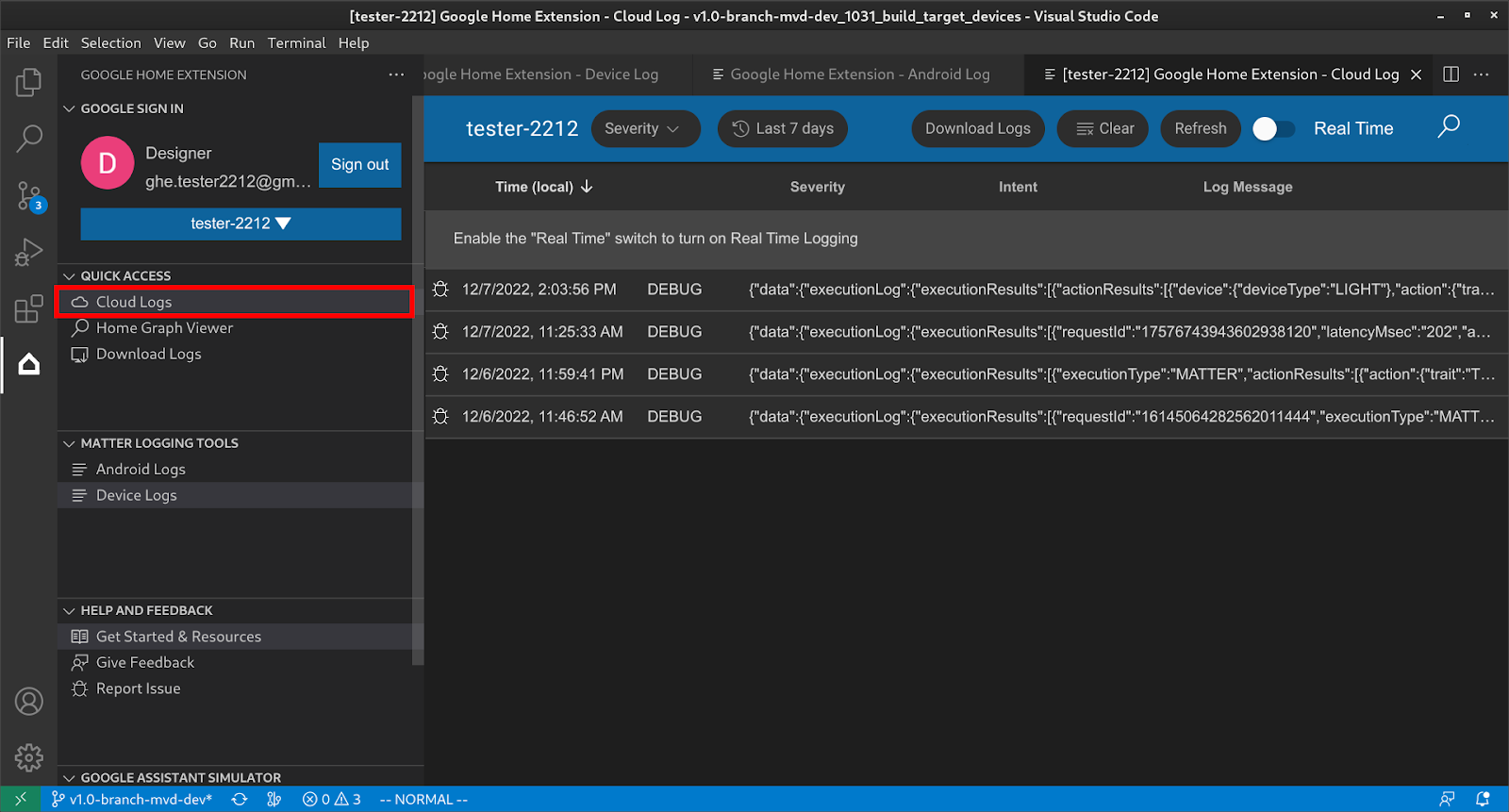Image resolution: width=1509 pixels, height=812 pixels.
Task: Open the Explorer view in activity bar
Action: pyautogui.click(x=28, y=83)
